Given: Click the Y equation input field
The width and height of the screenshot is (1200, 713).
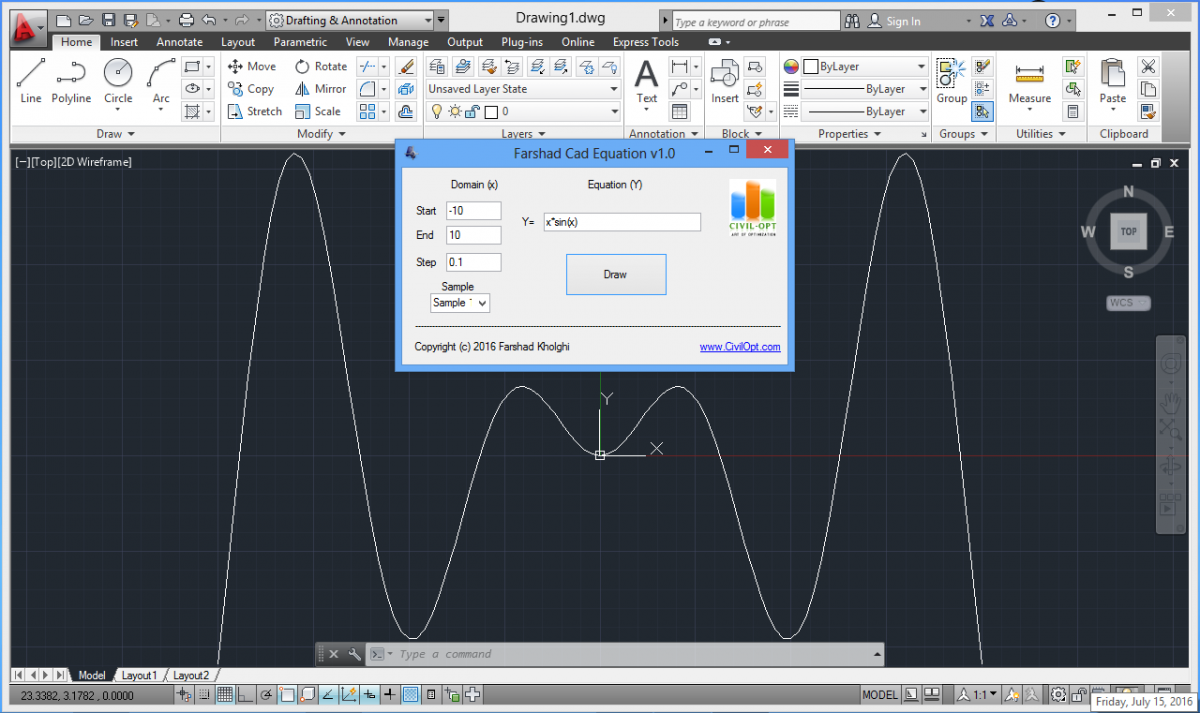Looking at the screenshot, I should [621, 222].
